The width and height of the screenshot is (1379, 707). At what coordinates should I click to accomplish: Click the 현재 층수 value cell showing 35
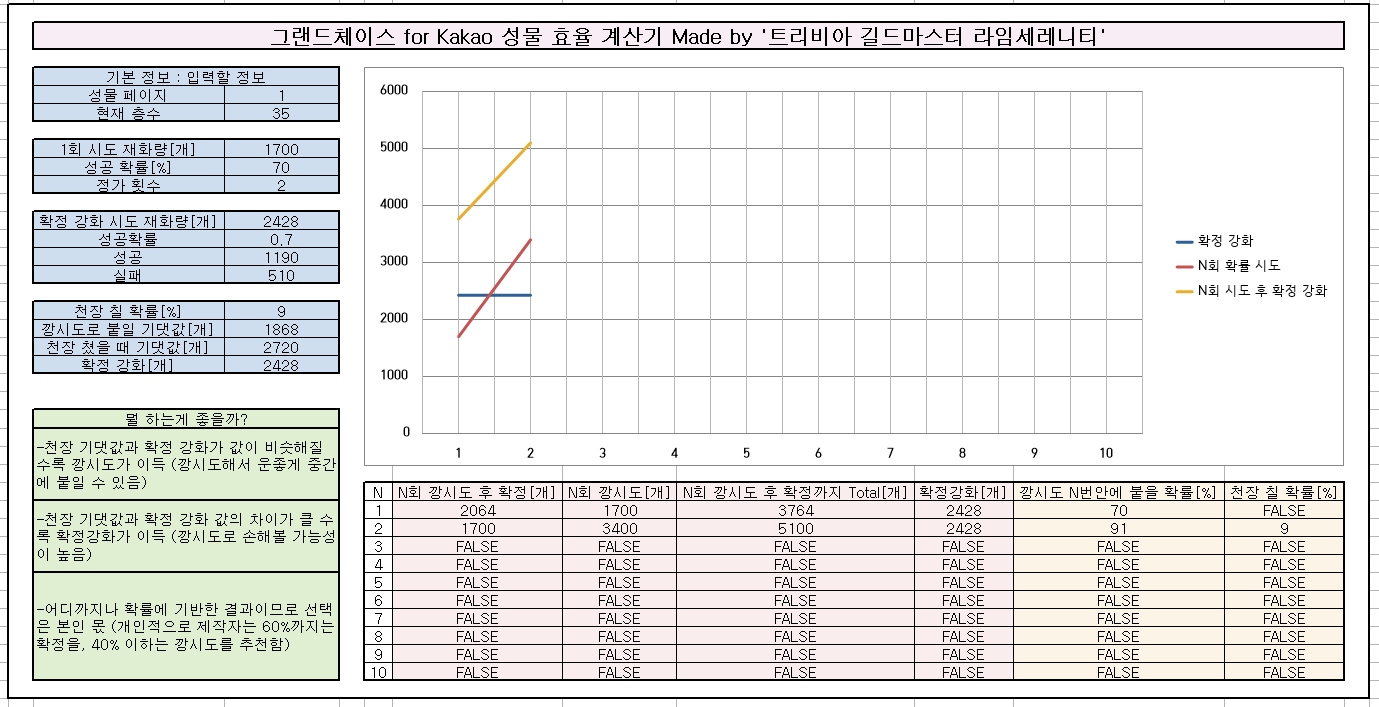282,113
